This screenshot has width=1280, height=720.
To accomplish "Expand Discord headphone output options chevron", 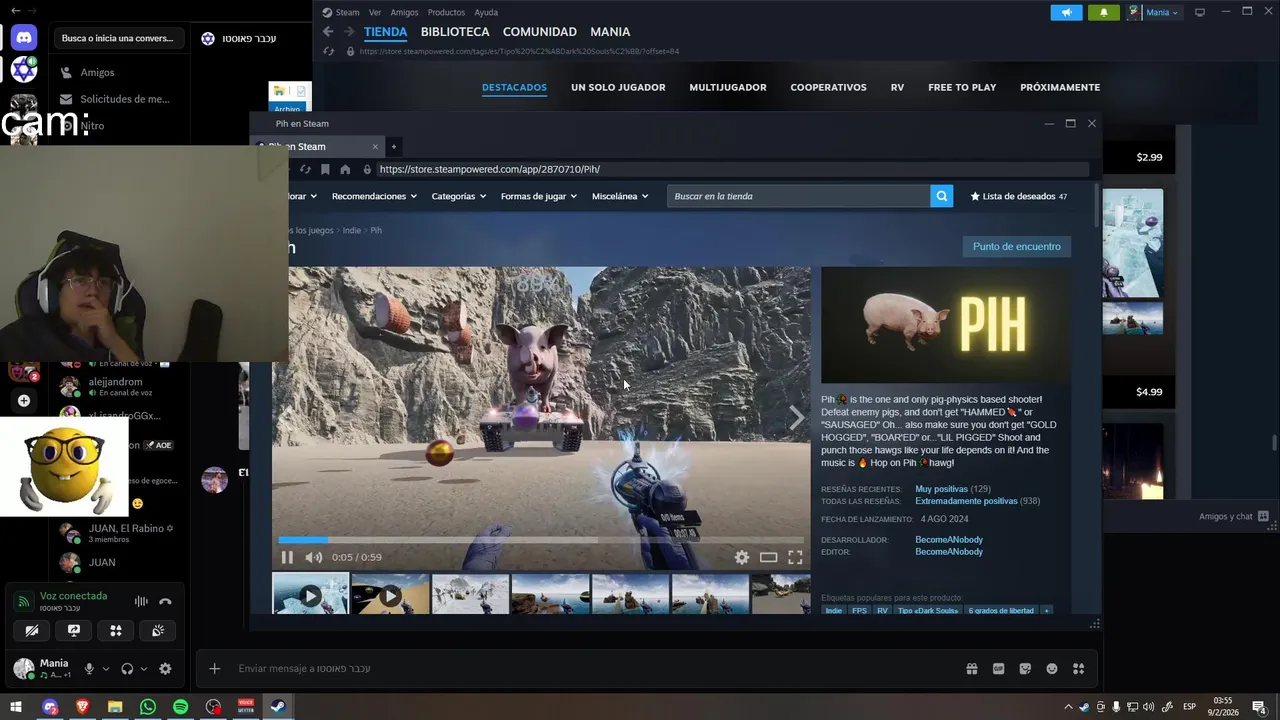I will click(143, 669).
